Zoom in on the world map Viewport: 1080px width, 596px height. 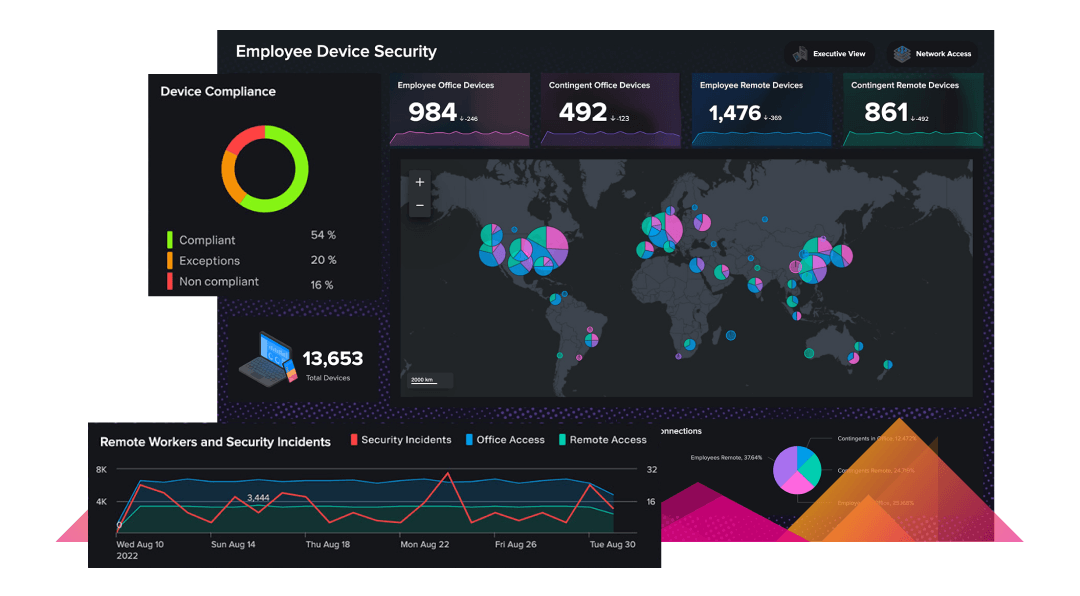pyautogui.click(x=420, y=182)
